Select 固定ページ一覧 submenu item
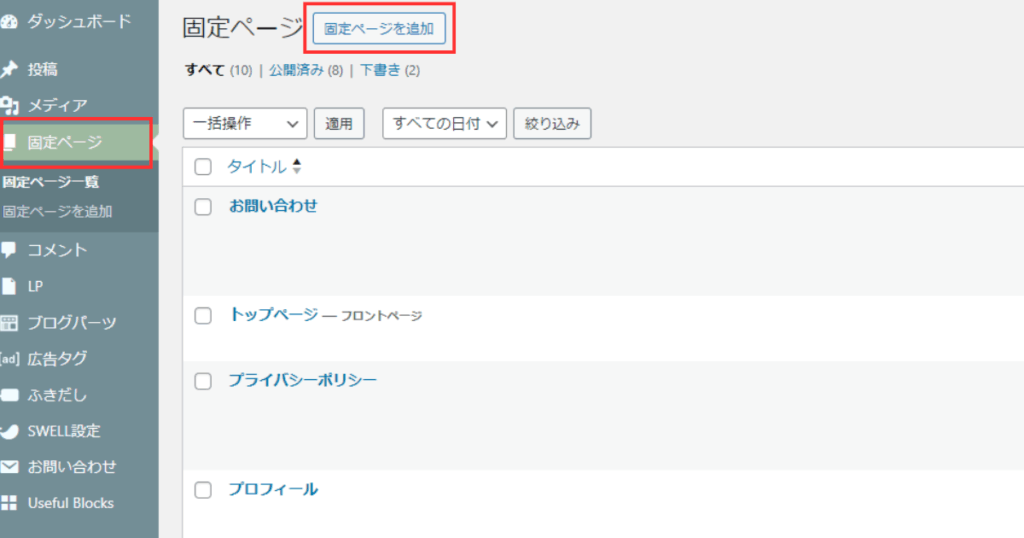 (50, 182)
